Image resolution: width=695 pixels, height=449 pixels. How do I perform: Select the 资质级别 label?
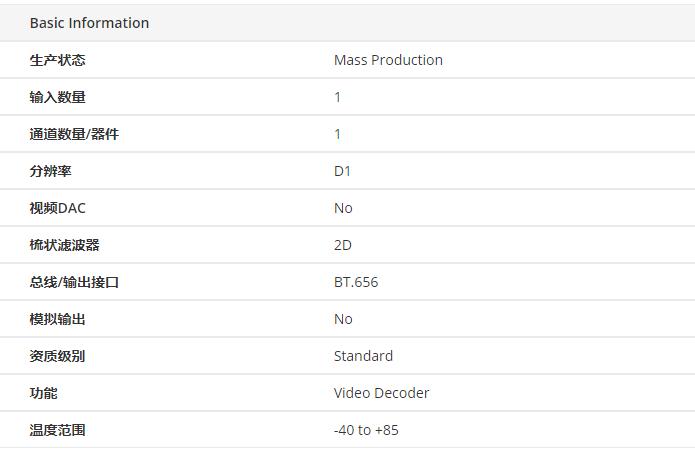coord(57,356)
